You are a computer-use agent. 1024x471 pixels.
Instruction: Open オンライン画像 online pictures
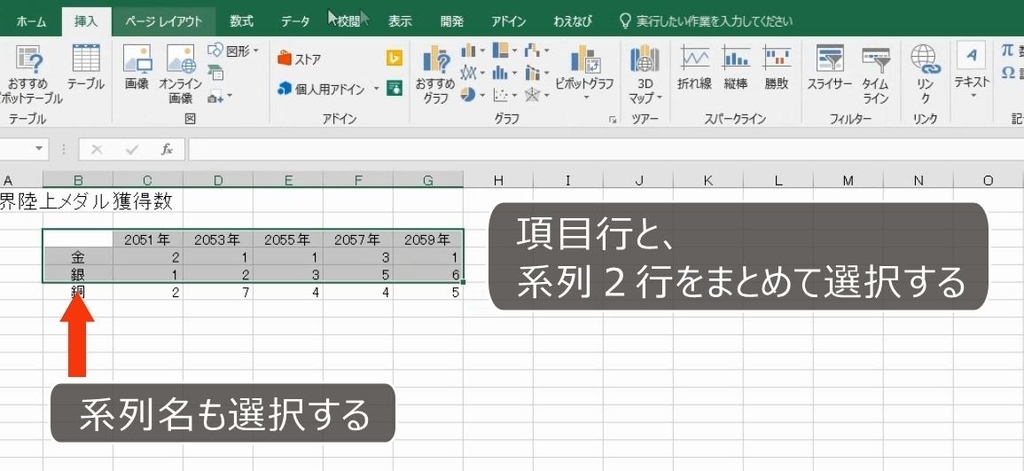pyautogui.click(x=180, y=75)
